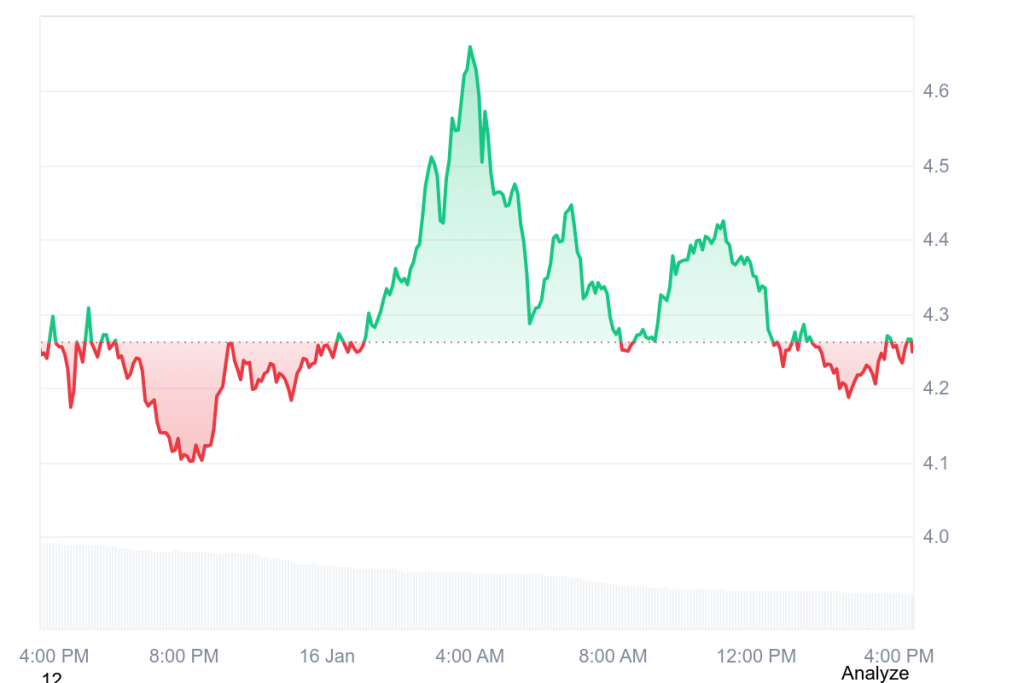This screenshot has height=683, width=1024.
Task: Click the 4.6 price axis label
Action: [x=936, y=92]
